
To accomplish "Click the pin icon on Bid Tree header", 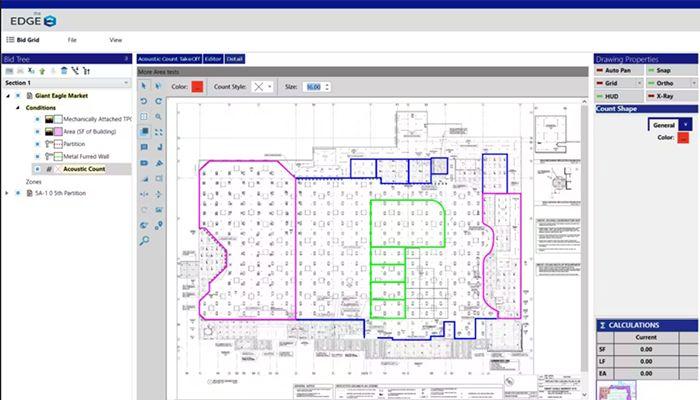I will click(x=126, y=58).
